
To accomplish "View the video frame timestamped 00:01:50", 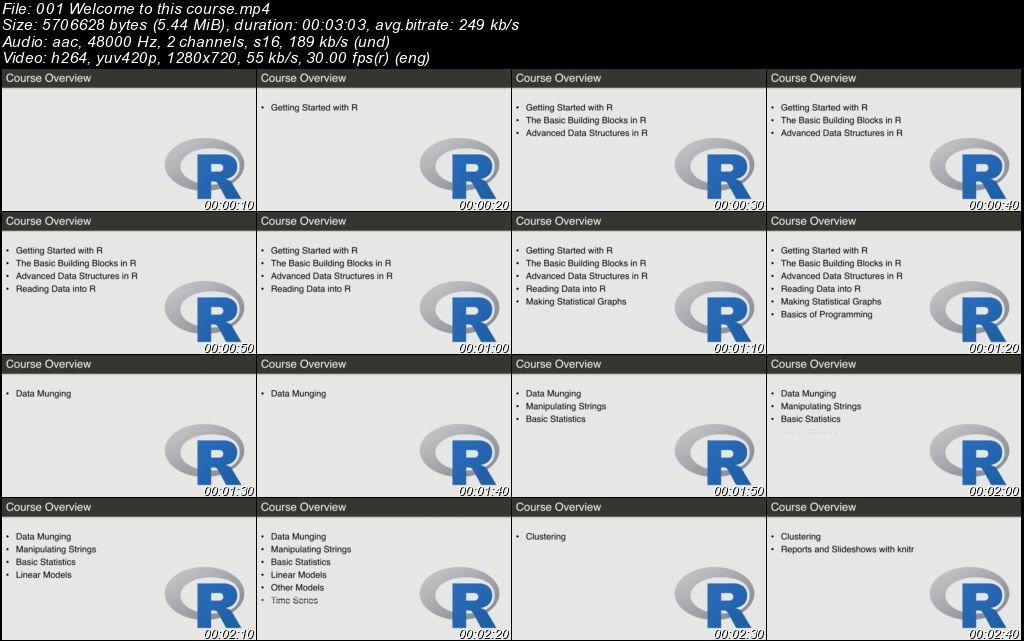I will [x=639, y=426].
